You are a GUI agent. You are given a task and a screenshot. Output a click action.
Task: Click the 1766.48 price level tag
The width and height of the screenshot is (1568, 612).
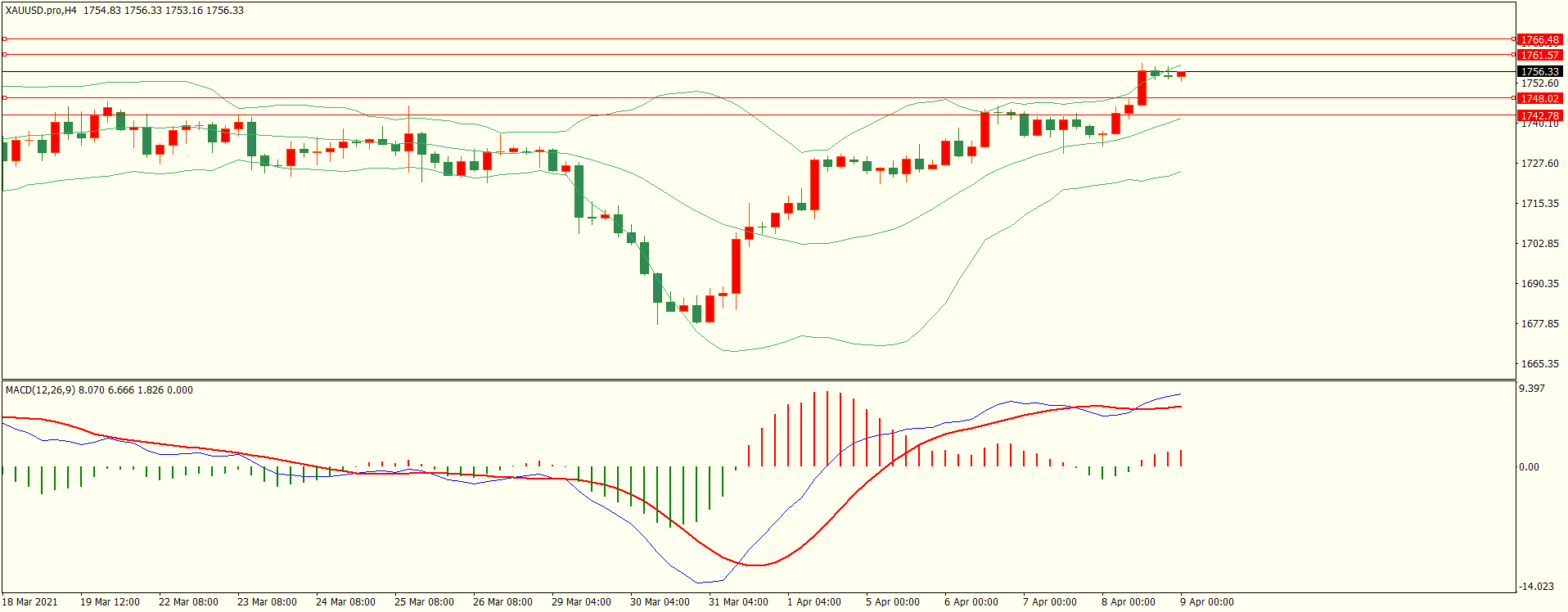point(1539,40)
